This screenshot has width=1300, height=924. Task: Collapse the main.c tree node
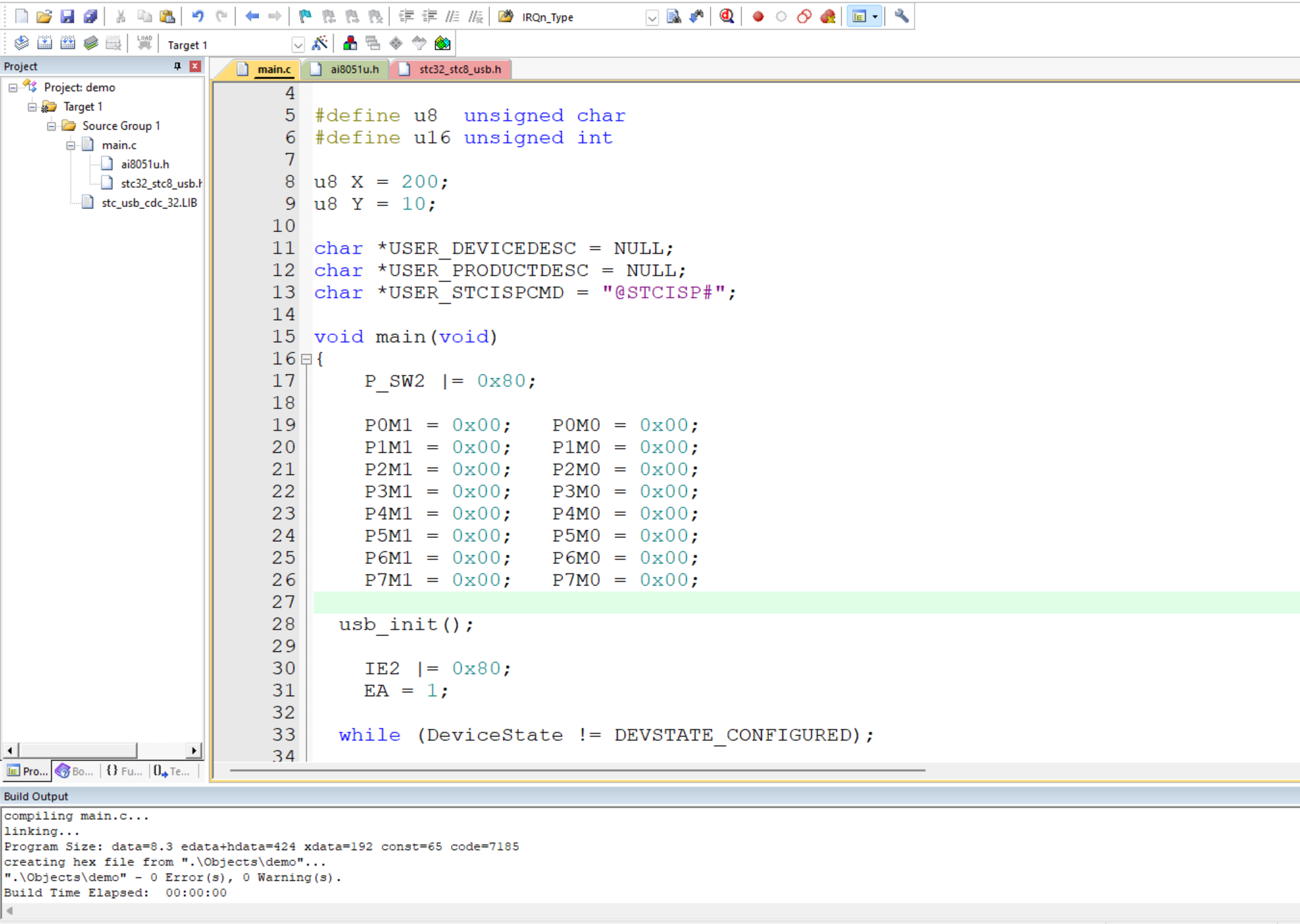tap(71, 146)
